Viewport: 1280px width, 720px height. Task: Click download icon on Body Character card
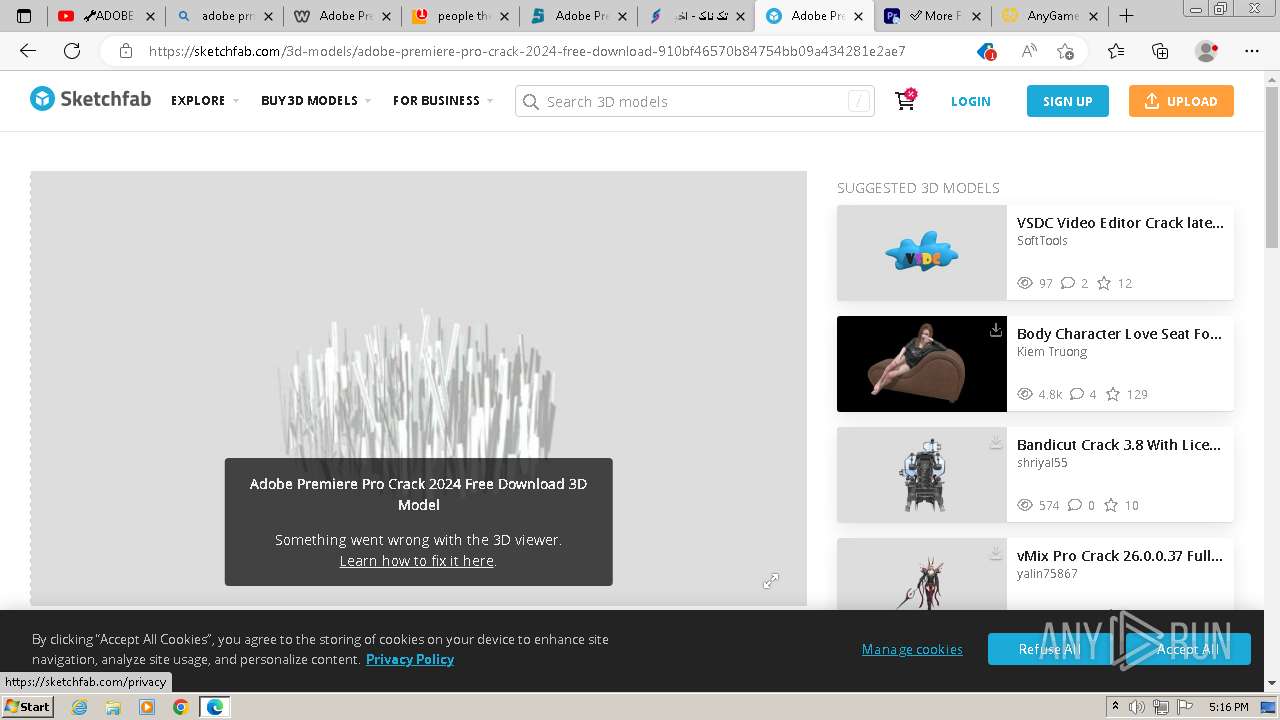coord(996,330)
